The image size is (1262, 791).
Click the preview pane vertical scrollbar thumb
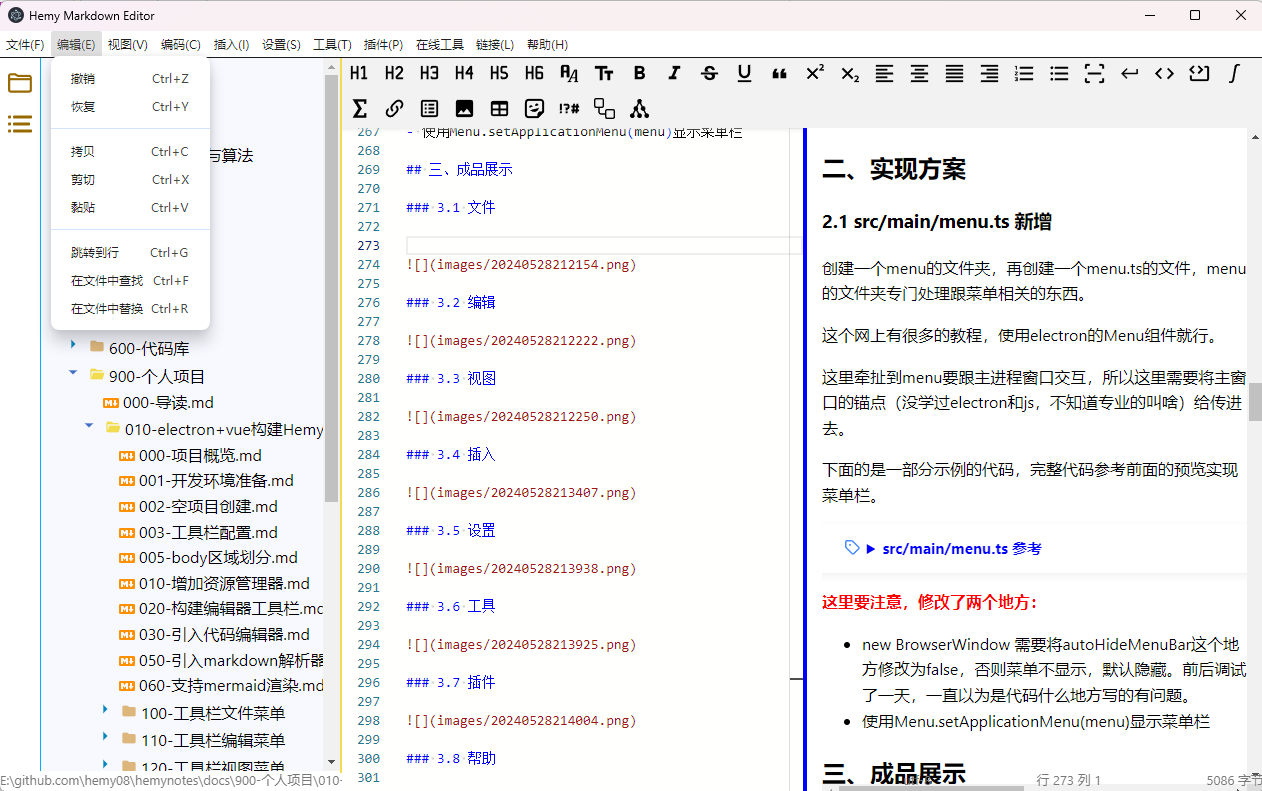(x=1254, y=402)
